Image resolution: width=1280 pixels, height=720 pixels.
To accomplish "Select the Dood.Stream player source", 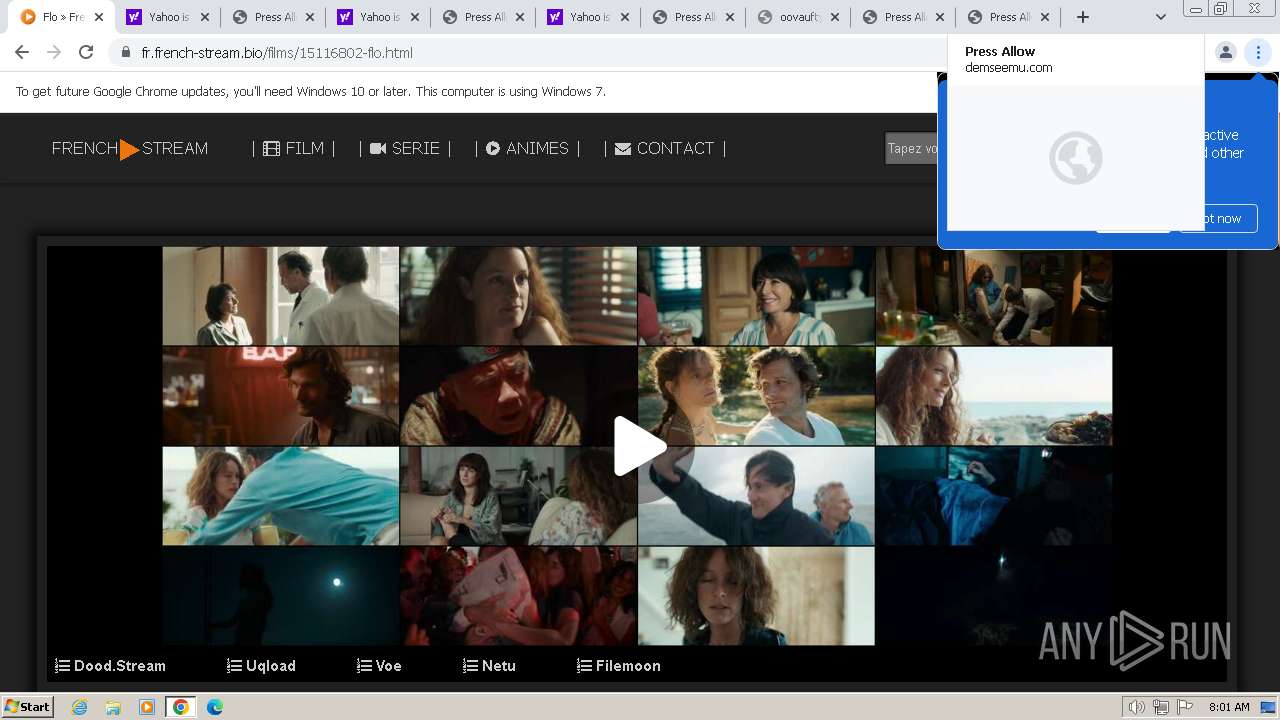I will click(110, 666).
